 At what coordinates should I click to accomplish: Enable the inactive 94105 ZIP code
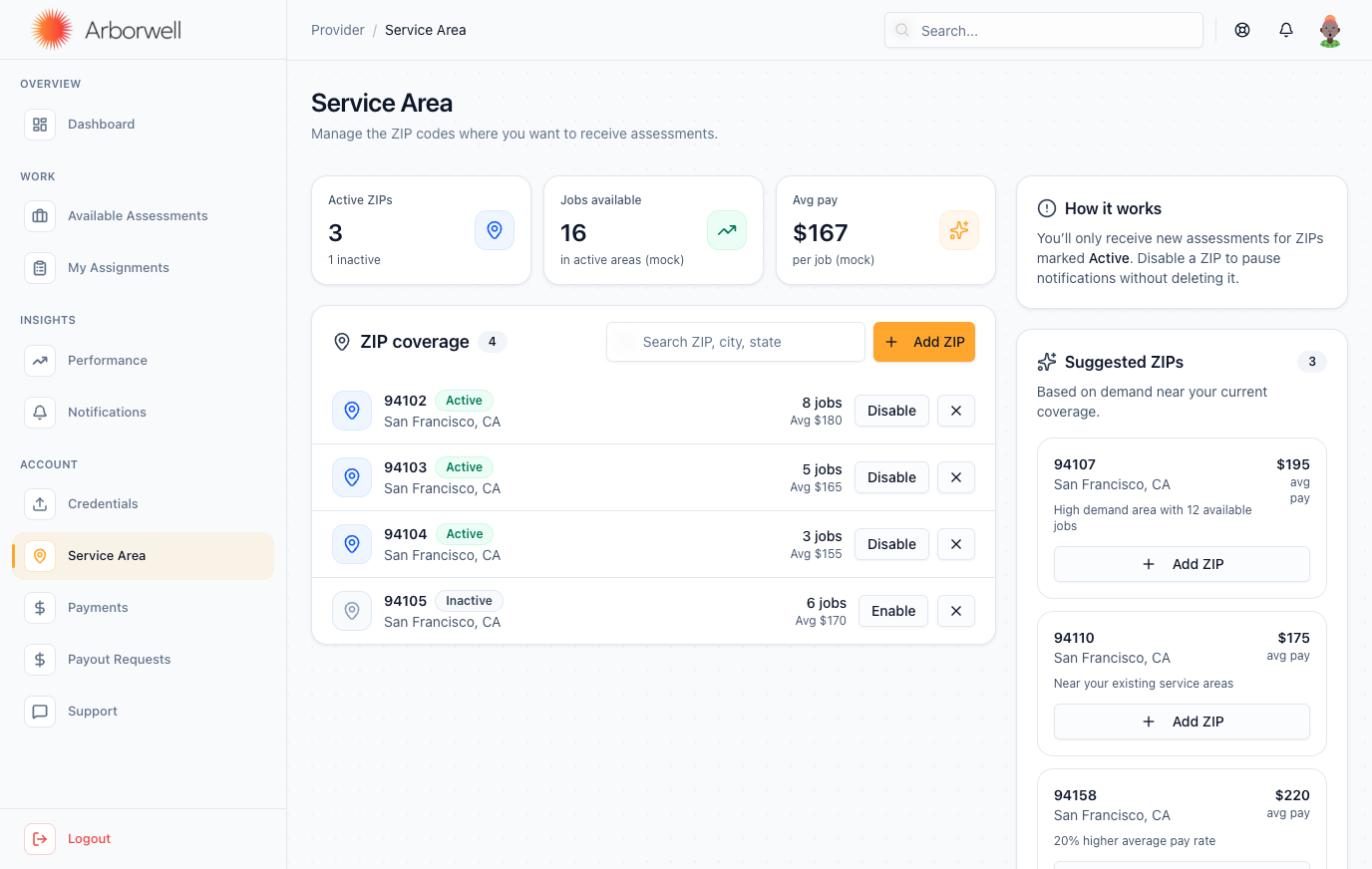892,611
